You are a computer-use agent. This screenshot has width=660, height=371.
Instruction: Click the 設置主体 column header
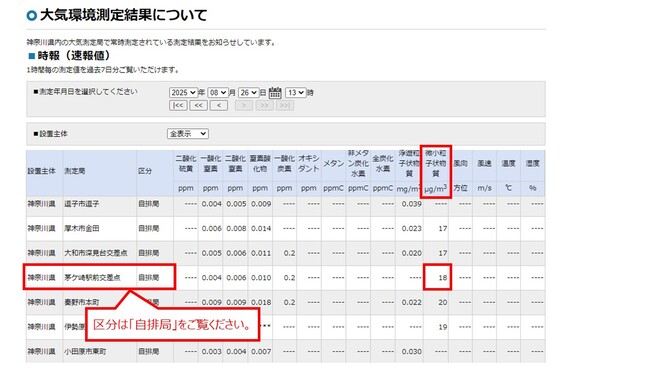point(42,171)
